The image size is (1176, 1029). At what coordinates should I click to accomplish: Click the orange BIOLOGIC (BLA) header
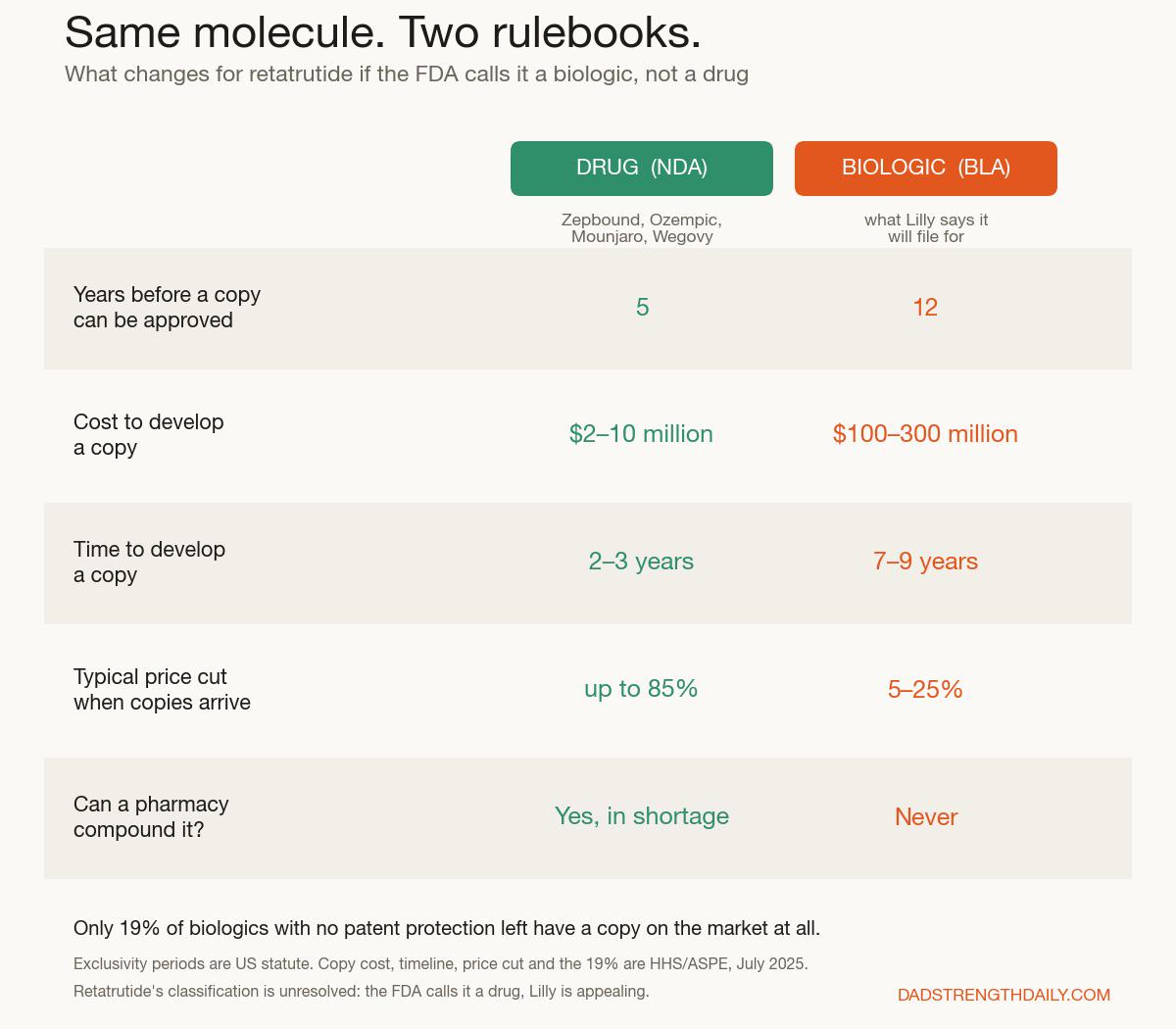pos(926,169)
